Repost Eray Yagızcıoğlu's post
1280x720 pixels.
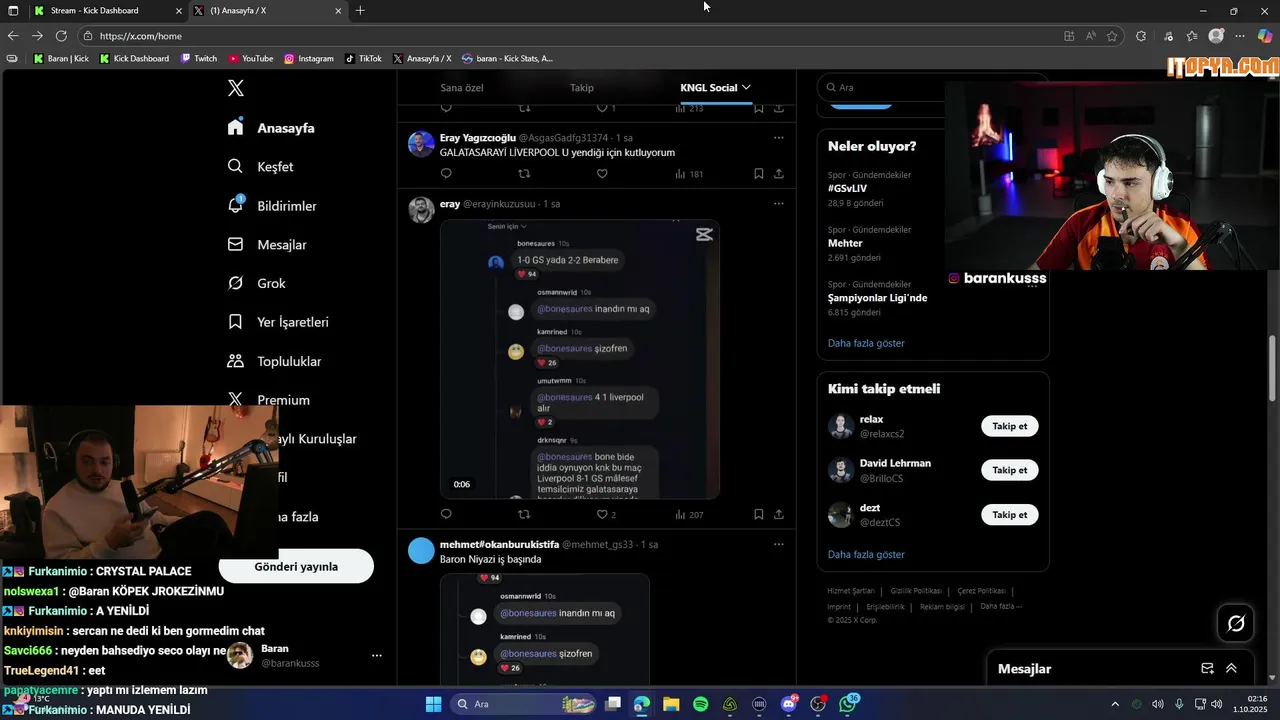coord(524,174)
